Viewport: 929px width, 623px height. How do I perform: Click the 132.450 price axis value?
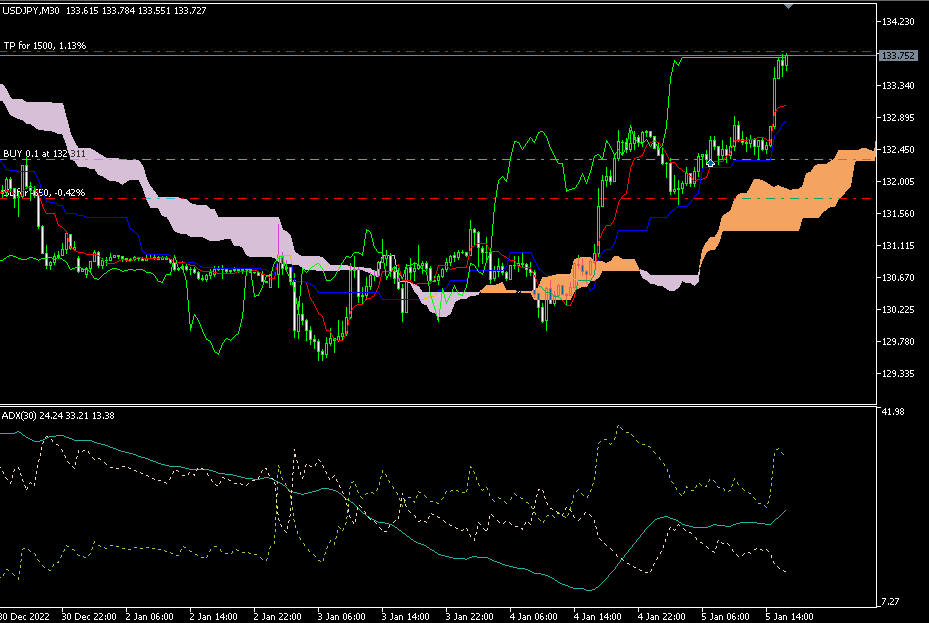pos(897,150)
